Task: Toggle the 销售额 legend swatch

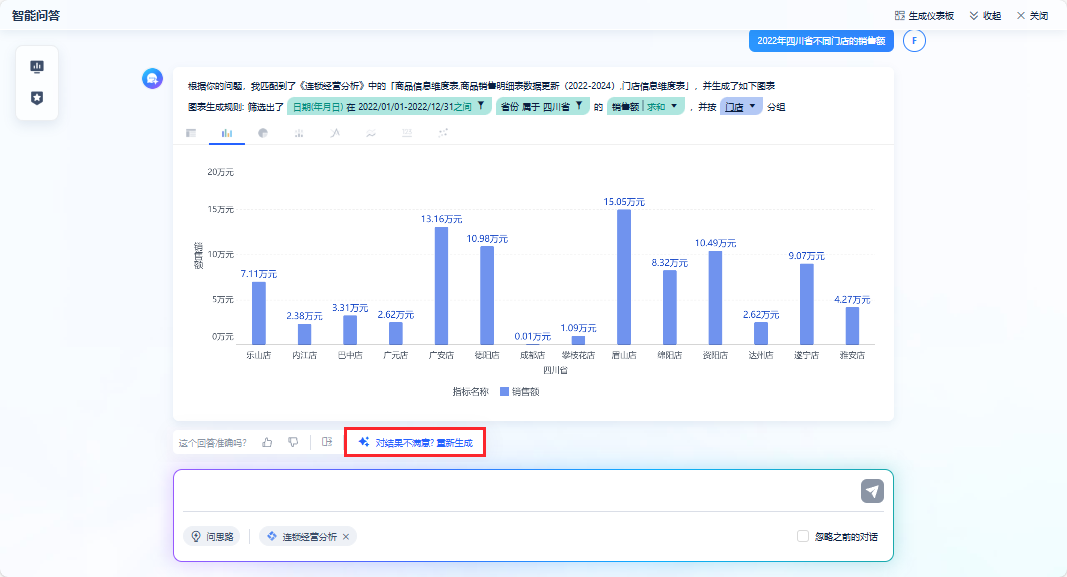Action: tap(504, 392)
